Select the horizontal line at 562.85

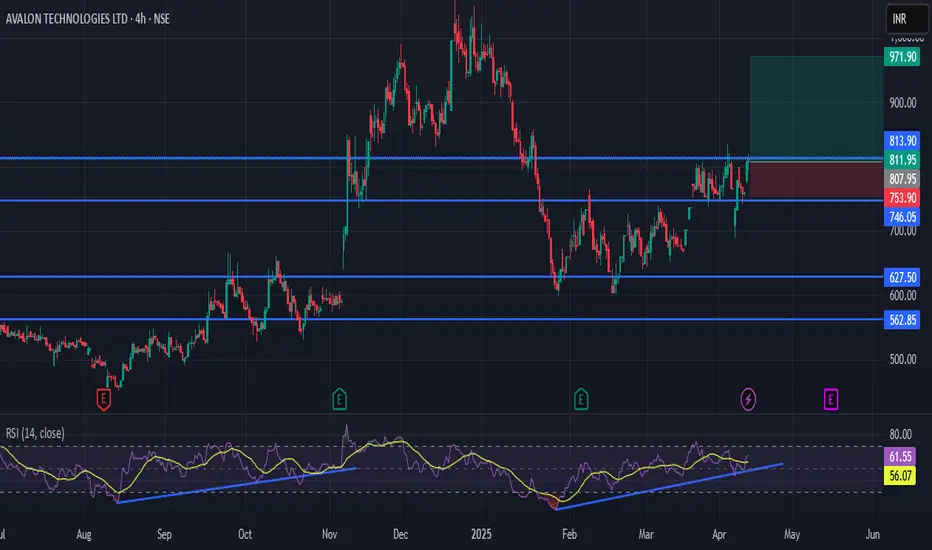[x=441, y=319]
